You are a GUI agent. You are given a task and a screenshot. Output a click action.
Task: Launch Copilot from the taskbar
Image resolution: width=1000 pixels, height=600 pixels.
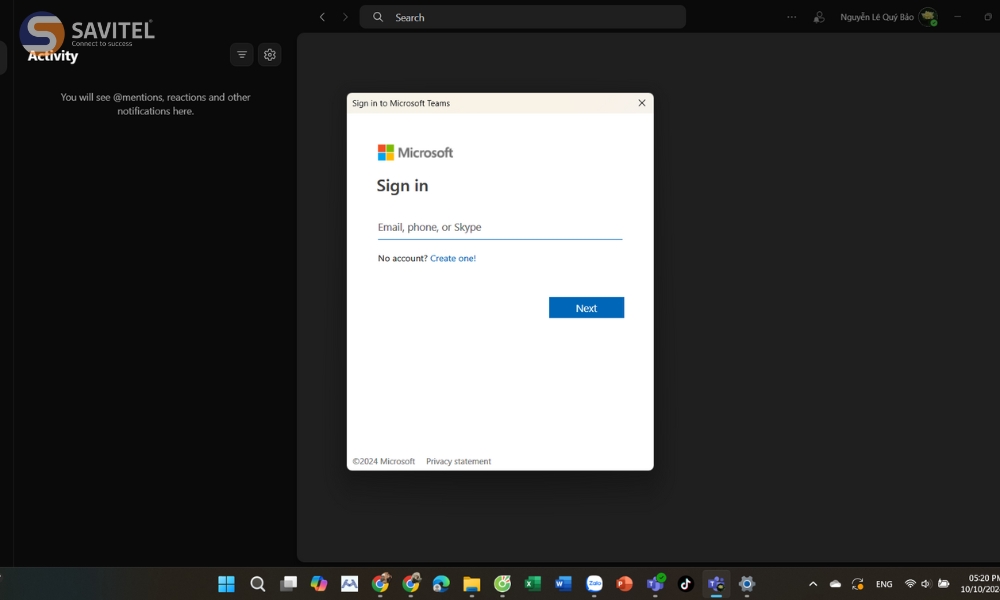(319, 583)
